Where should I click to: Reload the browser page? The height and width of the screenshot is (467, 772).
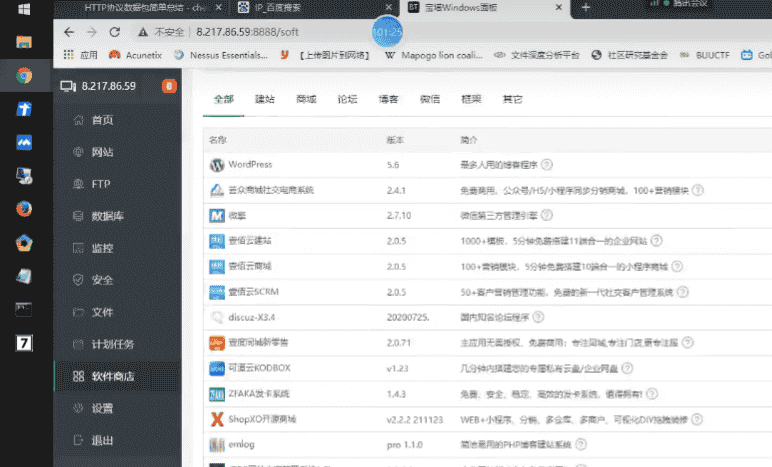pyautogui.click(x=115, y=32)
